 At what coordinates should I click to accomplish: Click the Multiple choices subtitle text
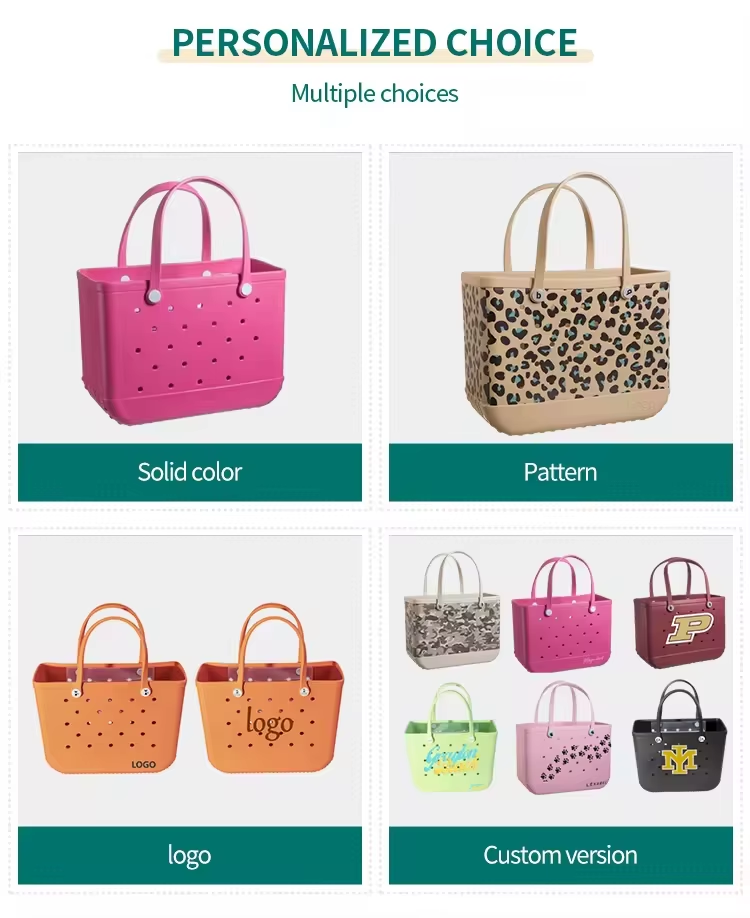[375, 94]
